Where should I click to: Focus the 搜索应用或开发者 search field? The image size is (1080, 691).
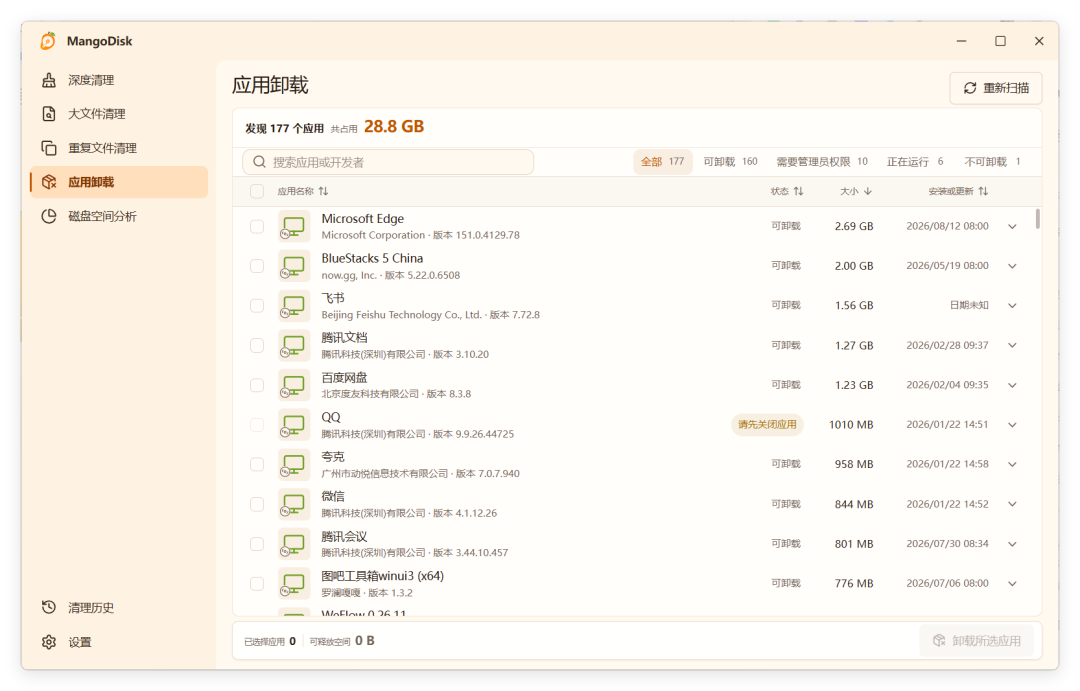point(388,162)
